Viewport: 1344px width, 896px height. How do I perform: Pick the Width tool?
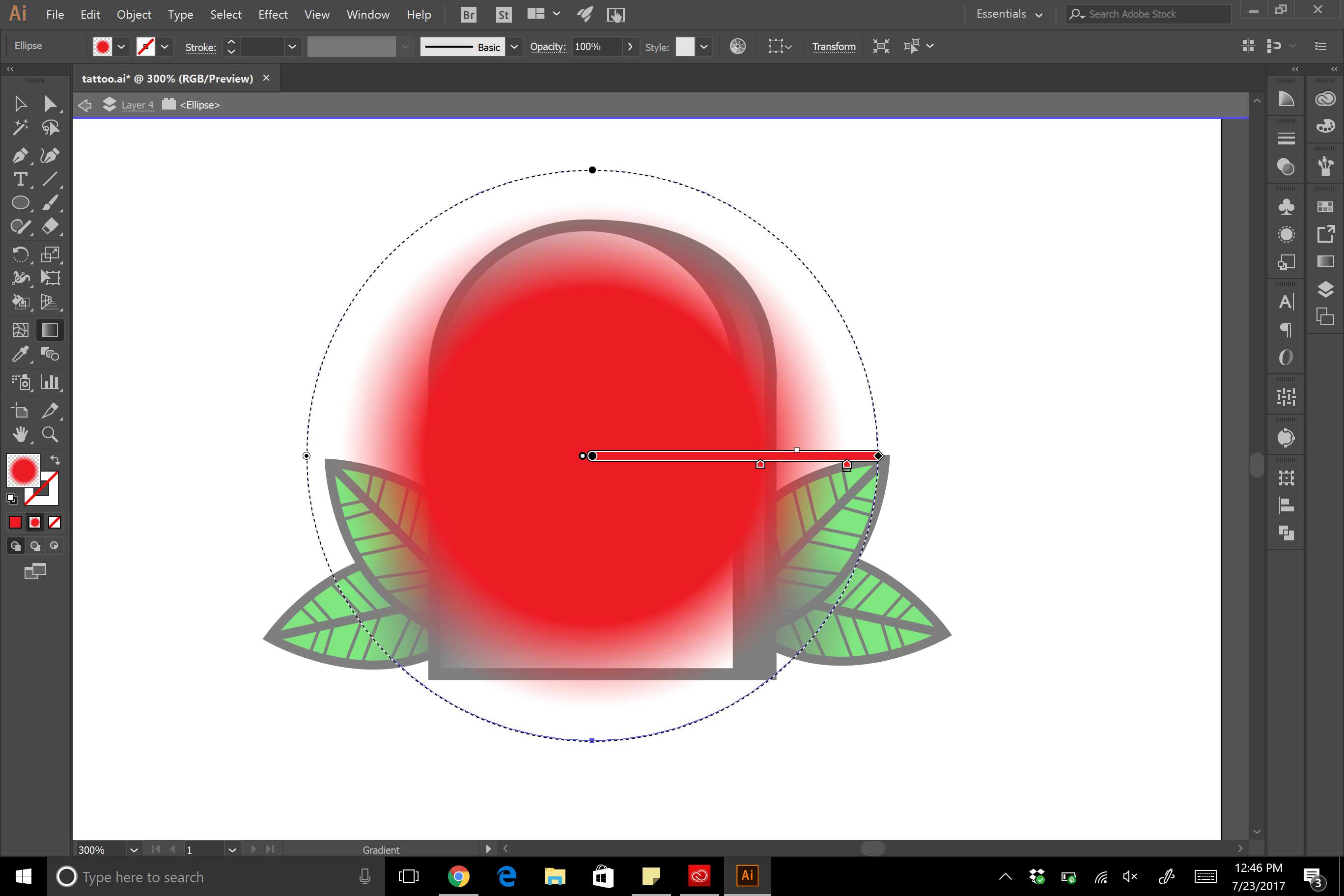[x=21, y=279]
